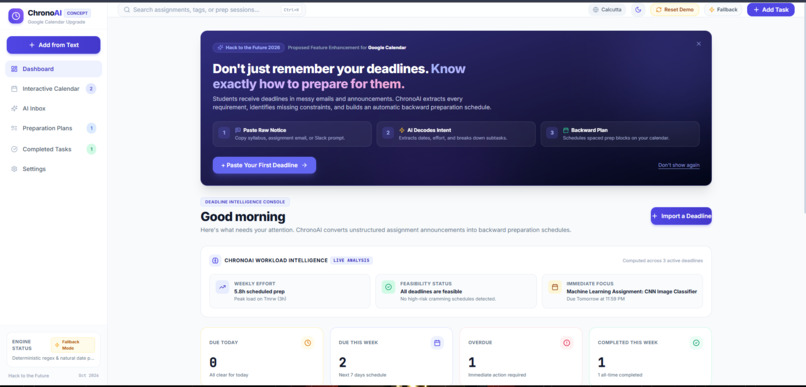Click the Paste Raw Notice step card
Viewport: 806px width, 387px height.
[292, 134]
